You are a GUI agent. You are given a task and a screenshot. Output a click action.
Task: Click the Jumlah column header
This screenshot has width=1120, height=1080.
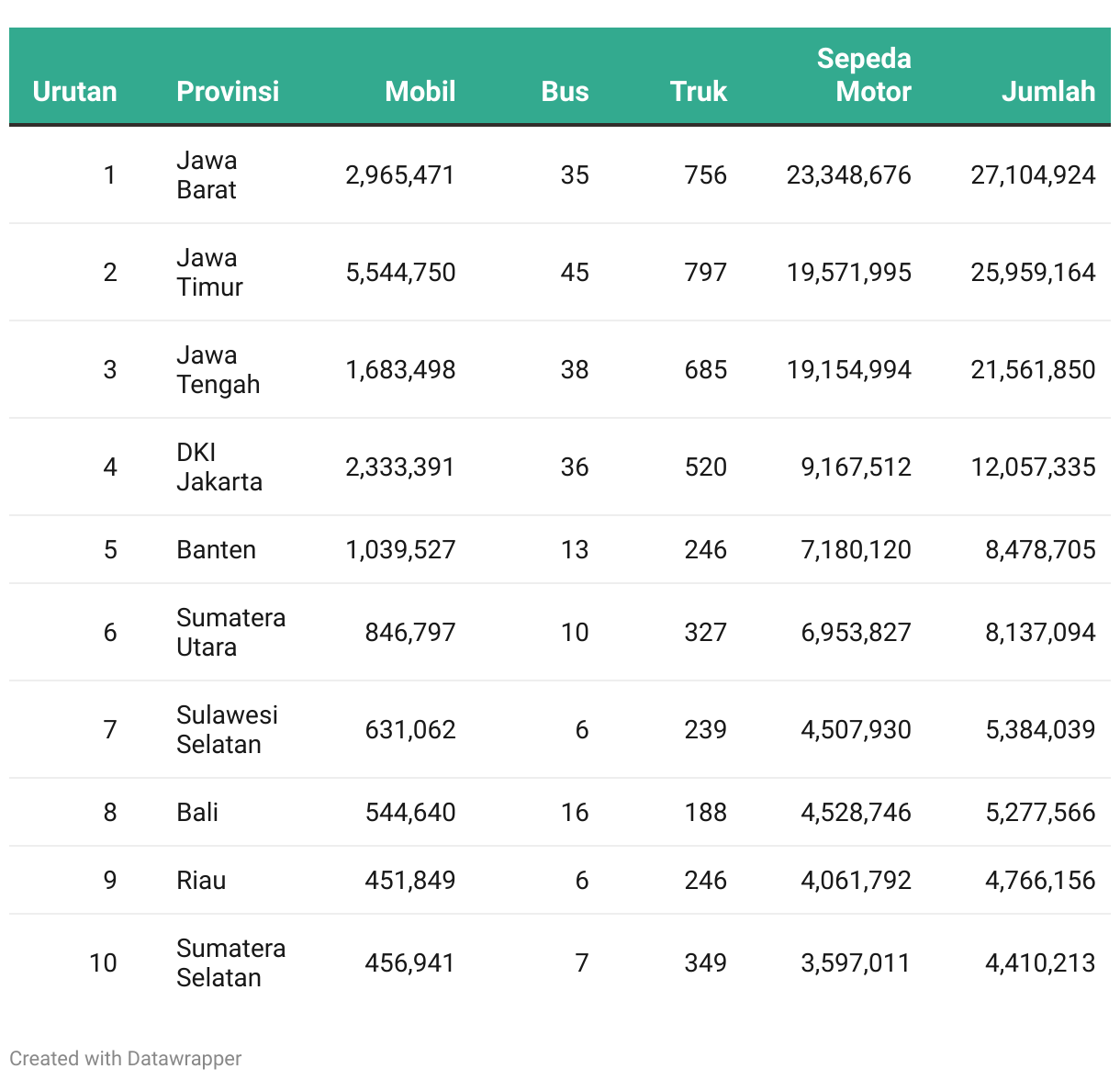click(x=1047, y=91)
